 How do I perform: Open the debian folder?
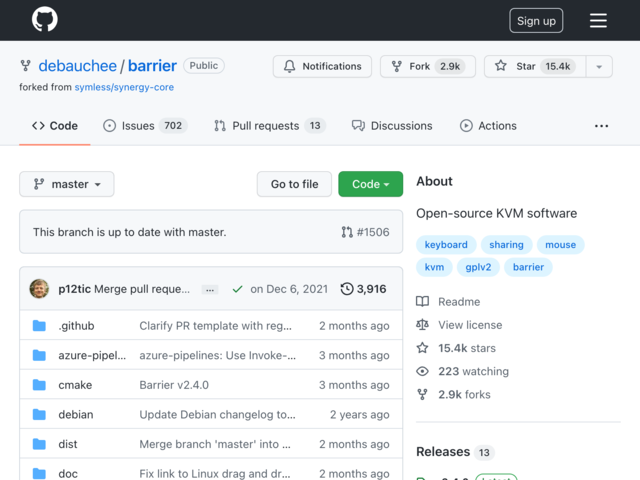point(76,415)
